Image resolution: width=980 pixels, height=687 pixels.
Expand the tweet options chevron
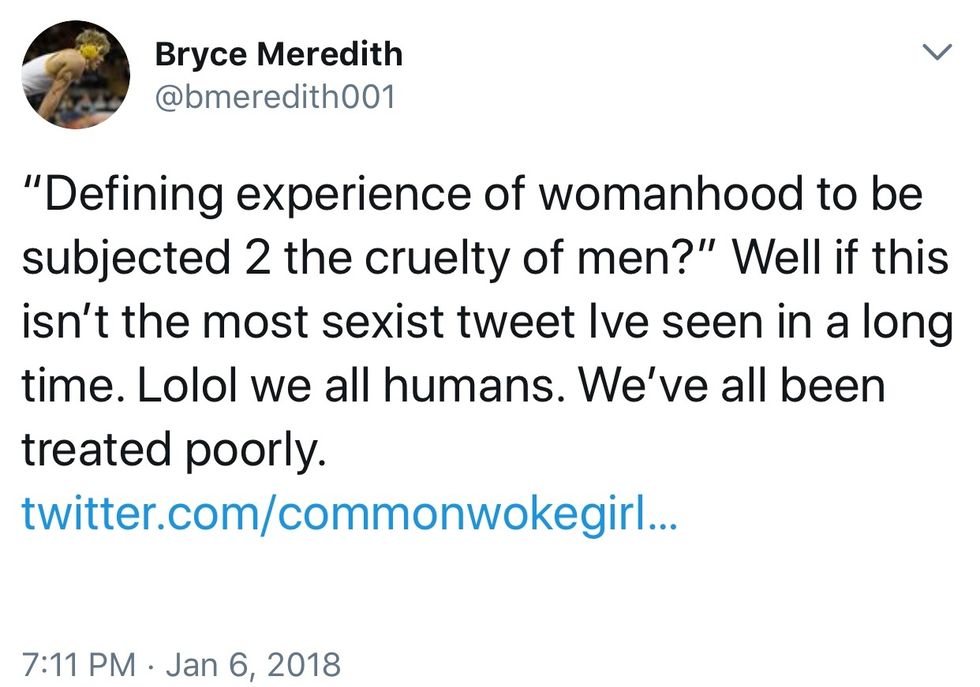point(935,52)
